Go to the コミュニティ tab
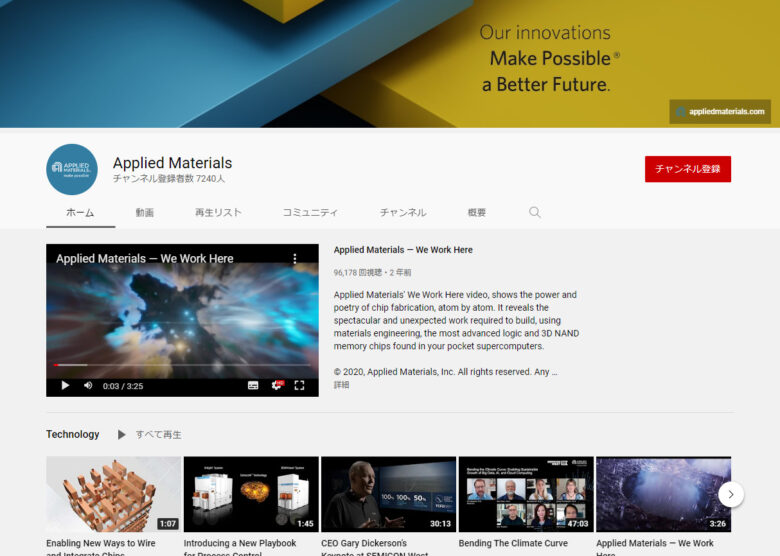The image size is (780, 556). click(x=310, y=212)
